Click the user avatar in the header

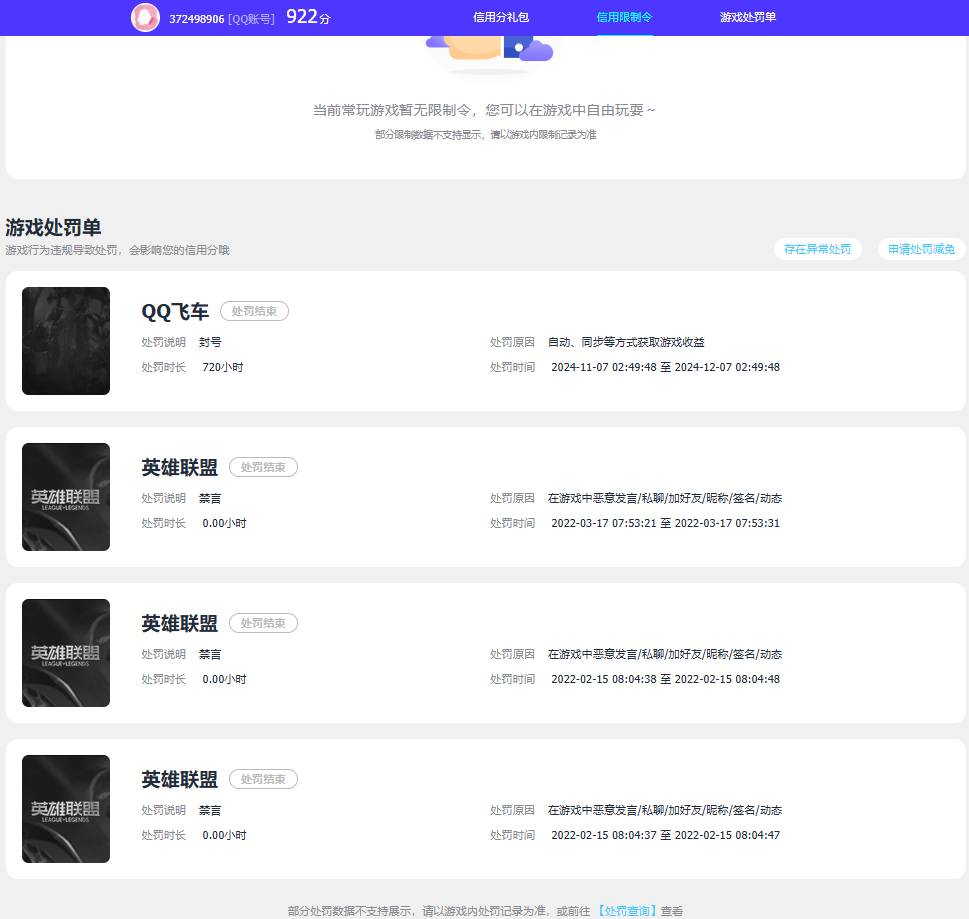click(x=145, y=18)
